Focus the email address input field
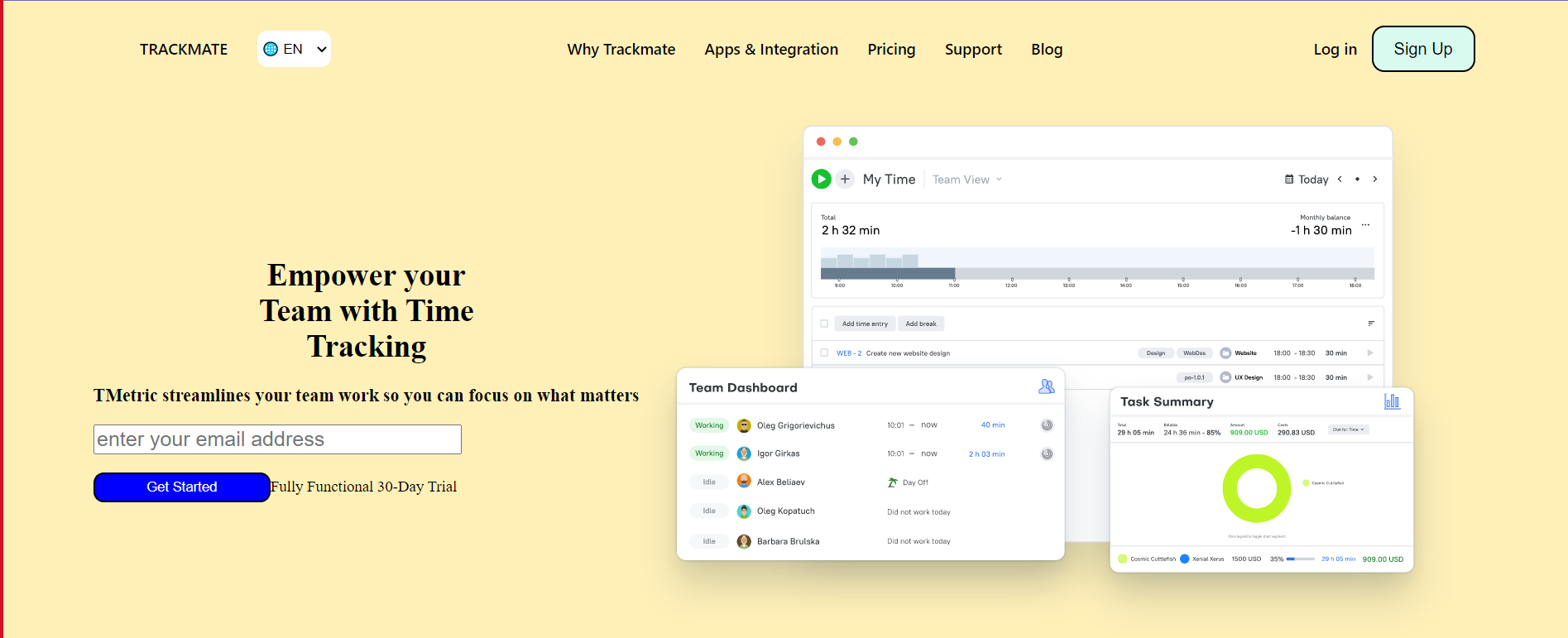Viewport: 1568px width, 638px height. point(277,439)
